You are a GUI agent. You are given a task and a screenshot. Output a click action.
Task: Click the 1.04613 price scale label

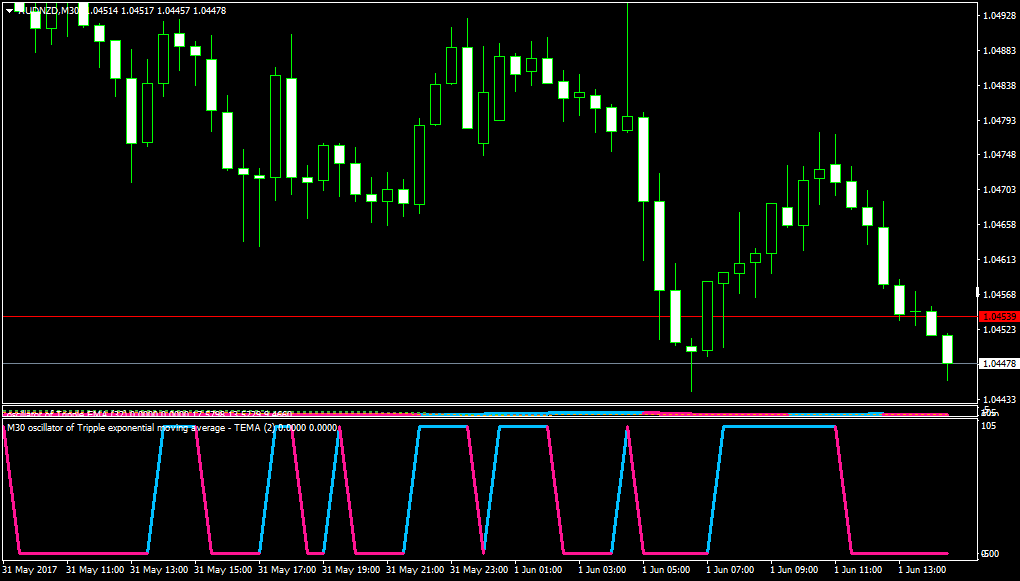(1000, 260)
